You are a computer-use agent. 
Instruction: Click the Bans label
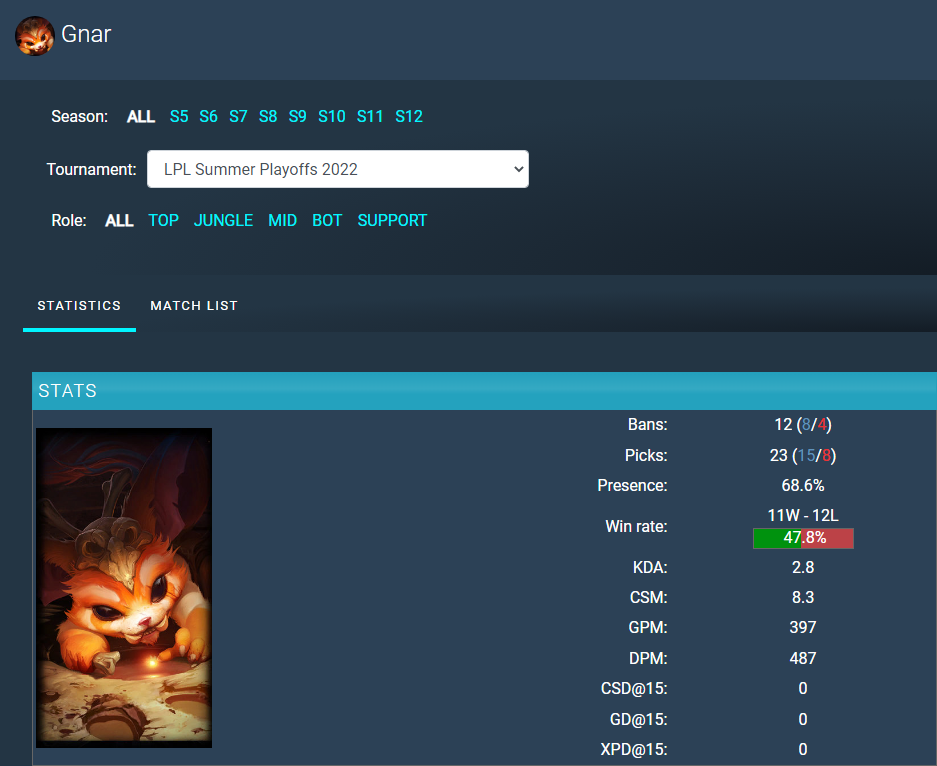pos(648,425)
